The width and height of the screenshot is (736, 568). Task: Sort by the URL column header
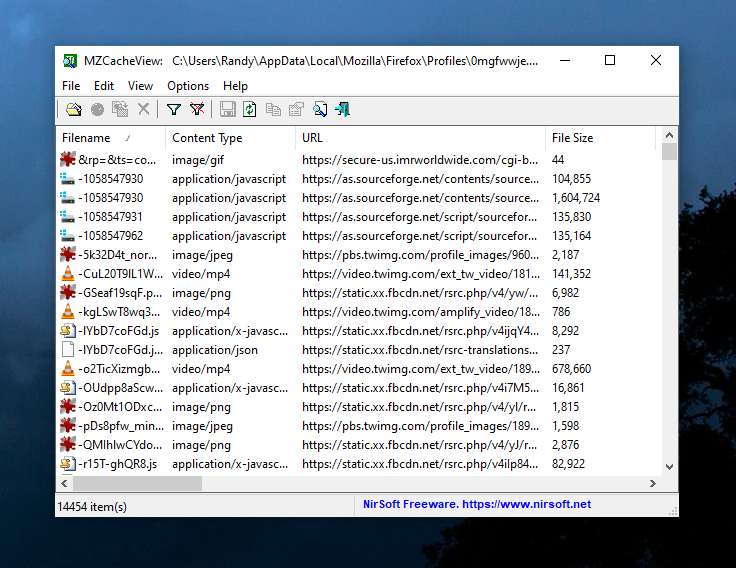[420, 138]
